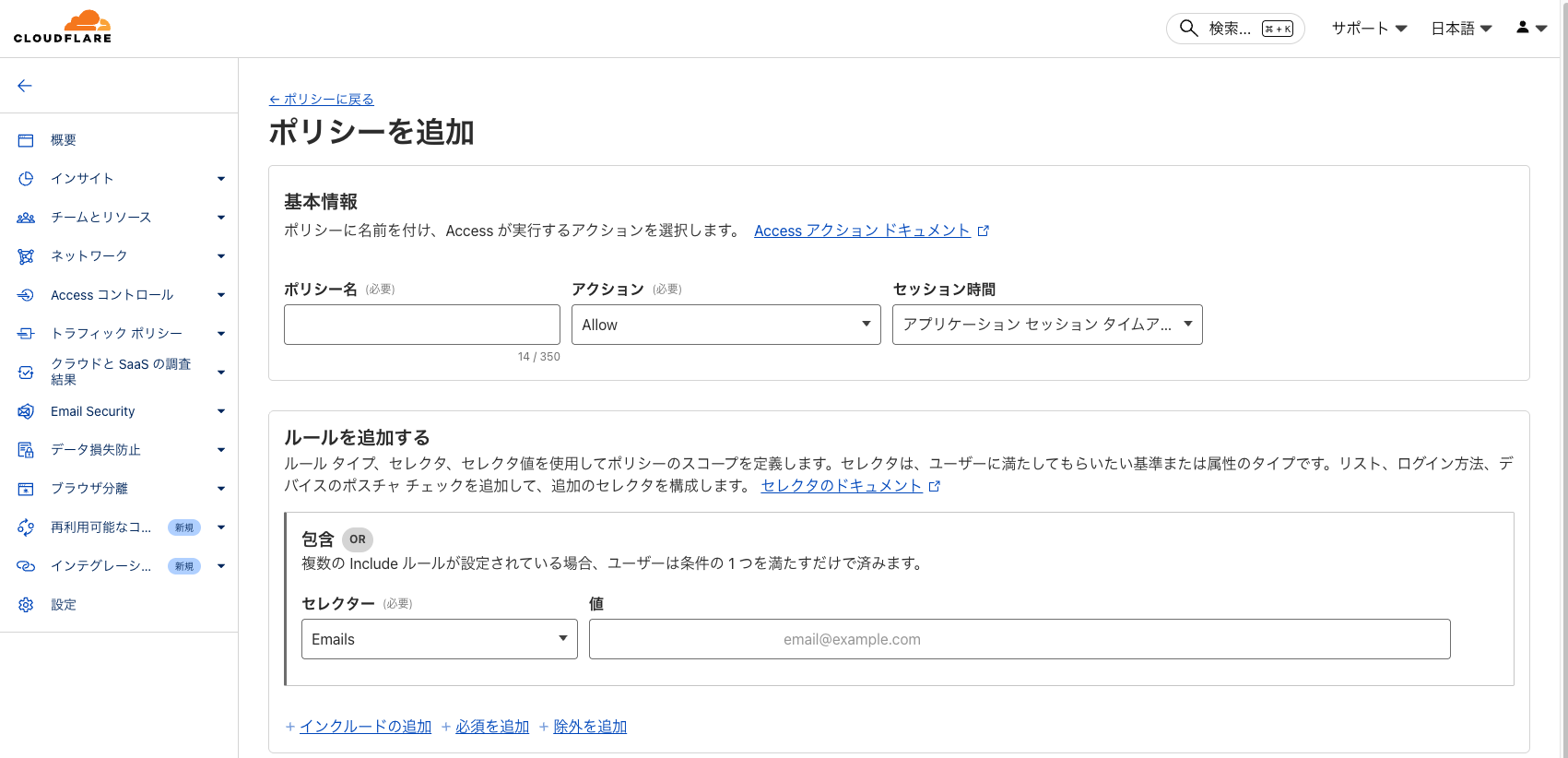
Task: Click the 再利用可能なコ... icon
Action: 26,527
